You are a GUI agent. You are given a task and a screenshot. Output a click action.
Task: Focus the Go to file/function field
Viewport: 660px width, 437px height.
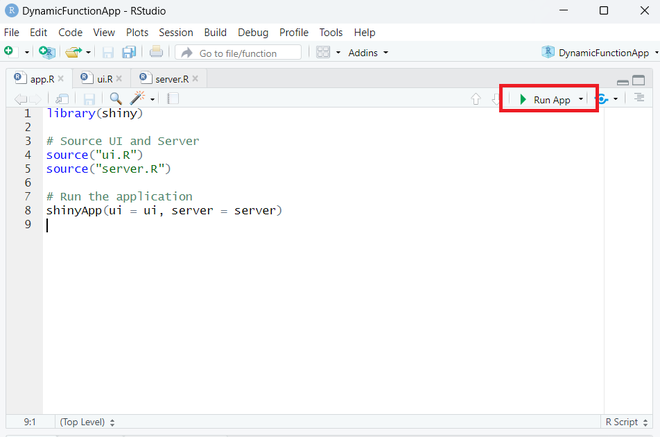click(x=238, y=53)
